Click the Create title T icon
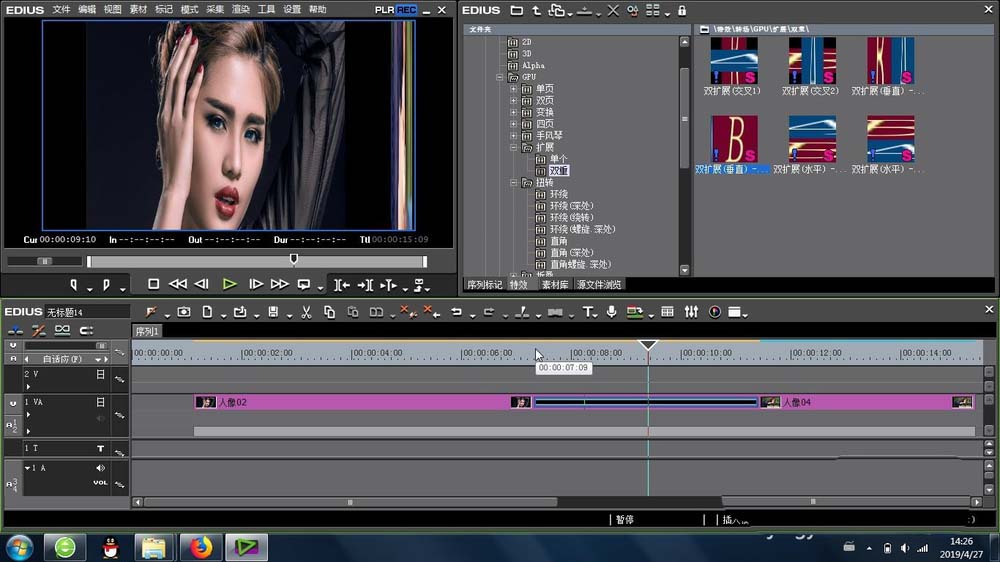1000x562 pixels. pos(587,312)
